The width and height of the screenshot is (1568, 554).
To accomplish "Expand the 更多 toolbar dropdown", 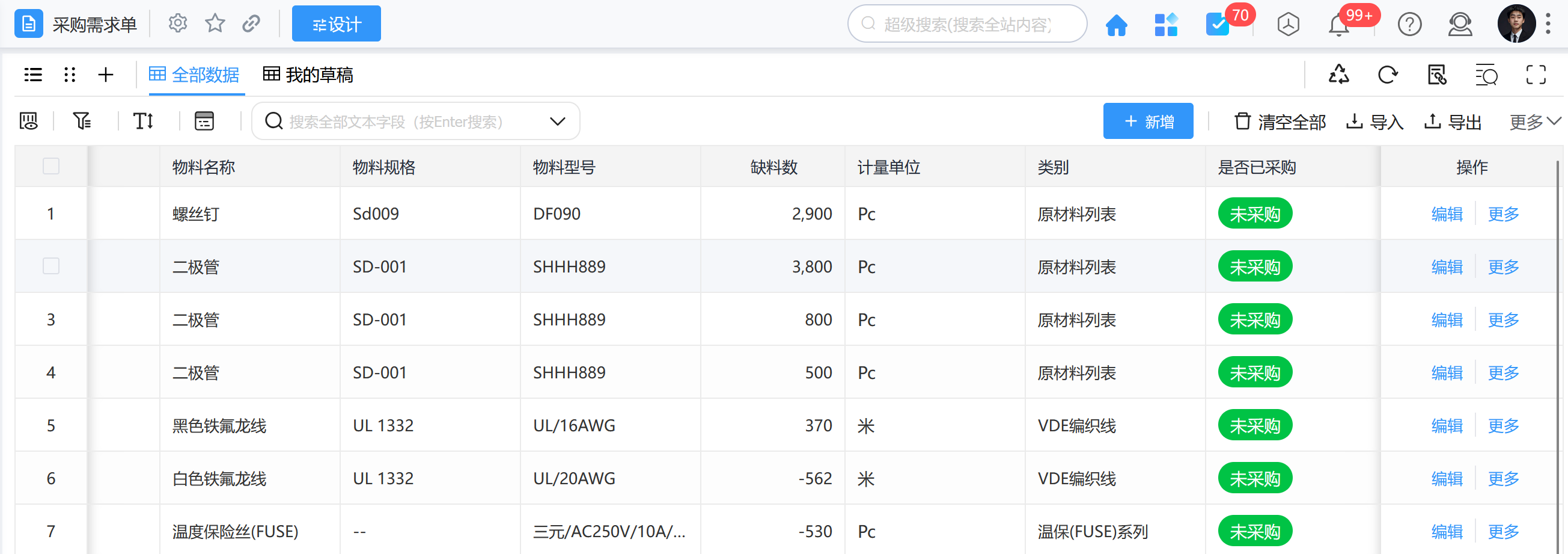I will [x=1534, y=122].
